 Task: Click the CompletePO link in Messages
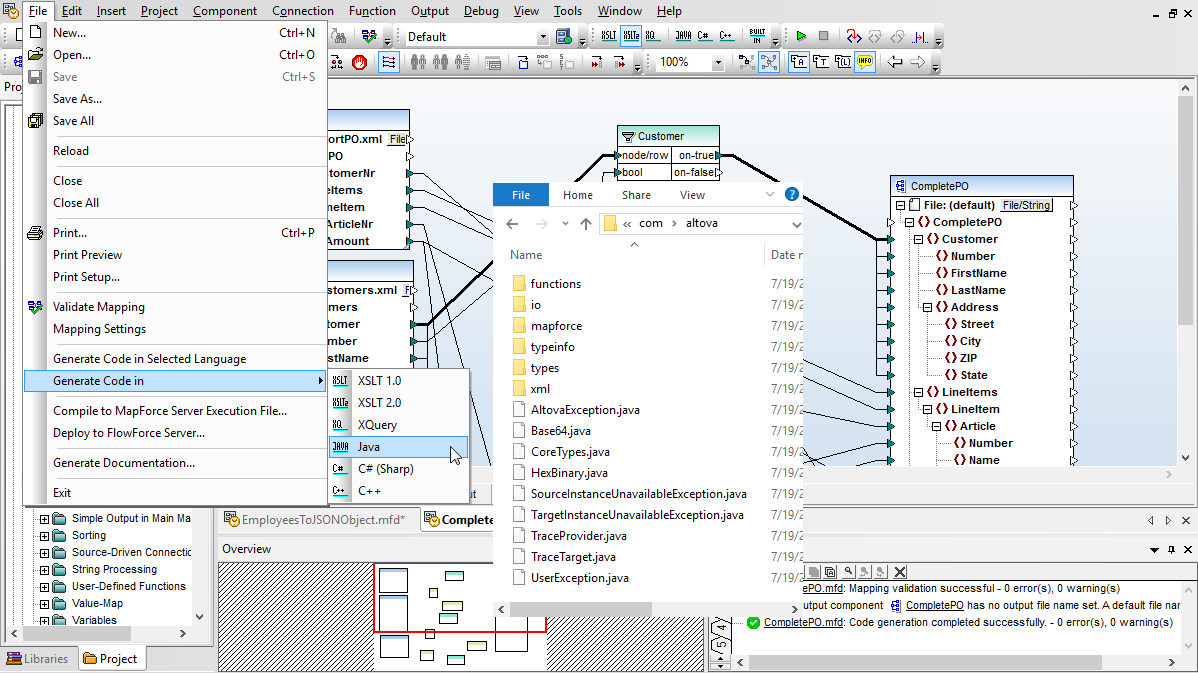click(x=934, y=606)
